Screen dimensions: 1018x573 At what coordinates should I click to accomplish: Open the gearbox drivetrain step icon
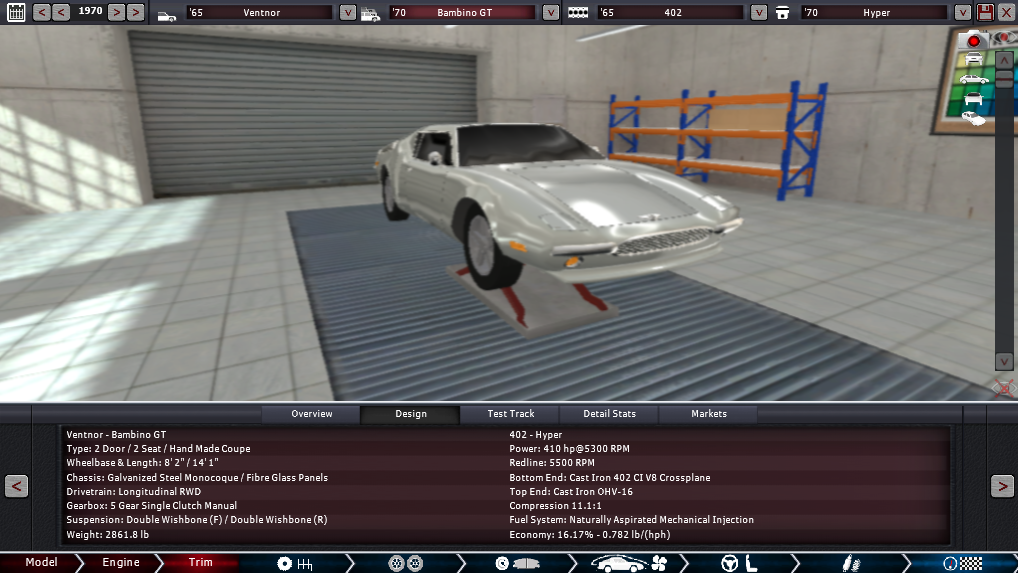coord(296,563)
